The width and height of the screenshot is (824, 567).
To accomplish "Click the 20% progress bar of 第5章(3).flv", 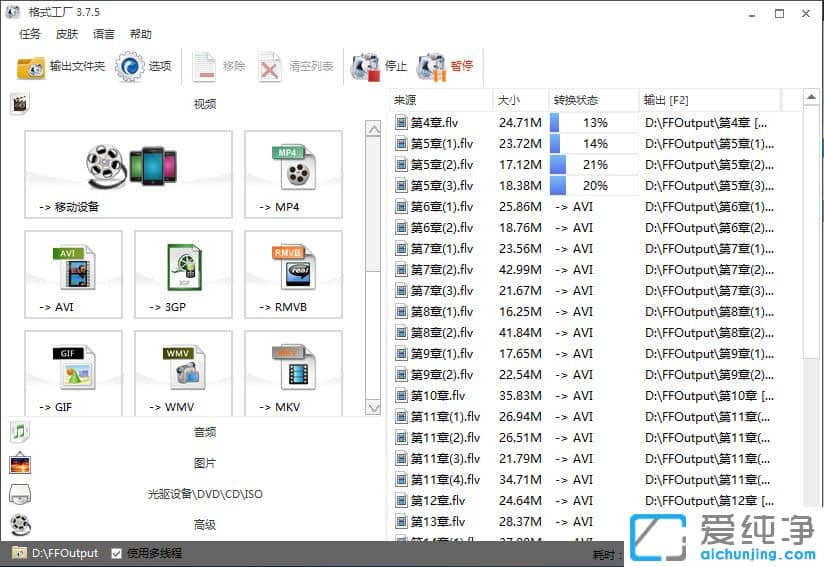I will pos(594,186).
